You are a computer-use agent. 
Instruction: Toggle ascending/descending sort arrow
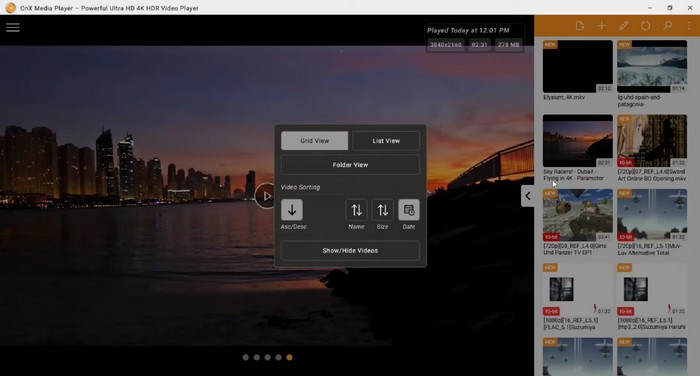tap(292, 210)
